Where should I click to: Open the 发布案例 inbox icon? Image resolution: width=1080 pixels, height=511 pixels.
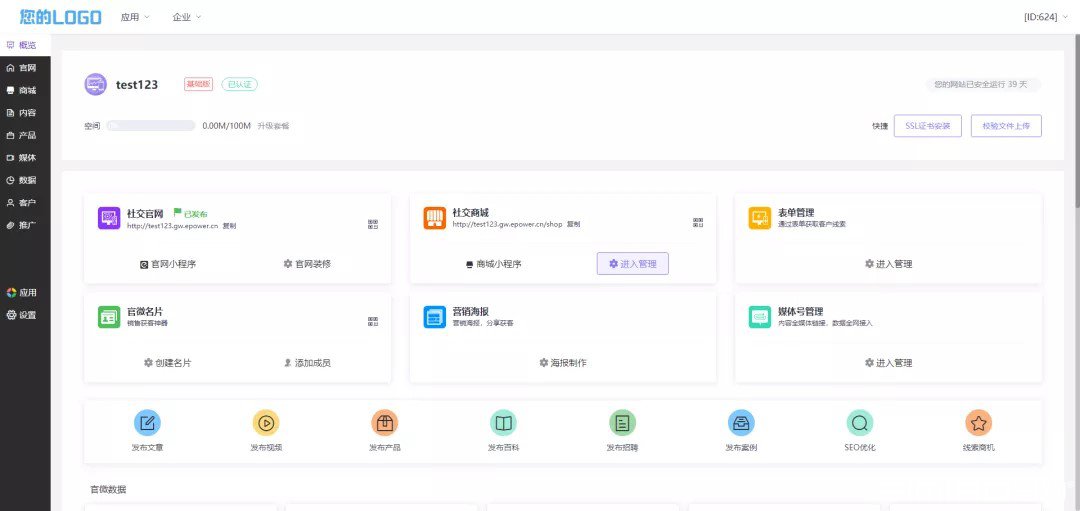coord(741,423)
